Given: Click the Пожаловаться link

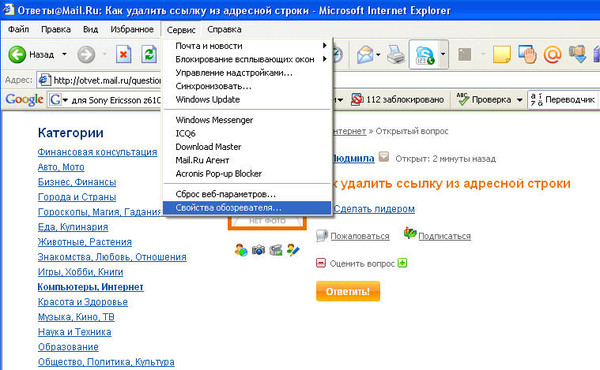Looking at the screenshot, I should (x=360, y=236).
